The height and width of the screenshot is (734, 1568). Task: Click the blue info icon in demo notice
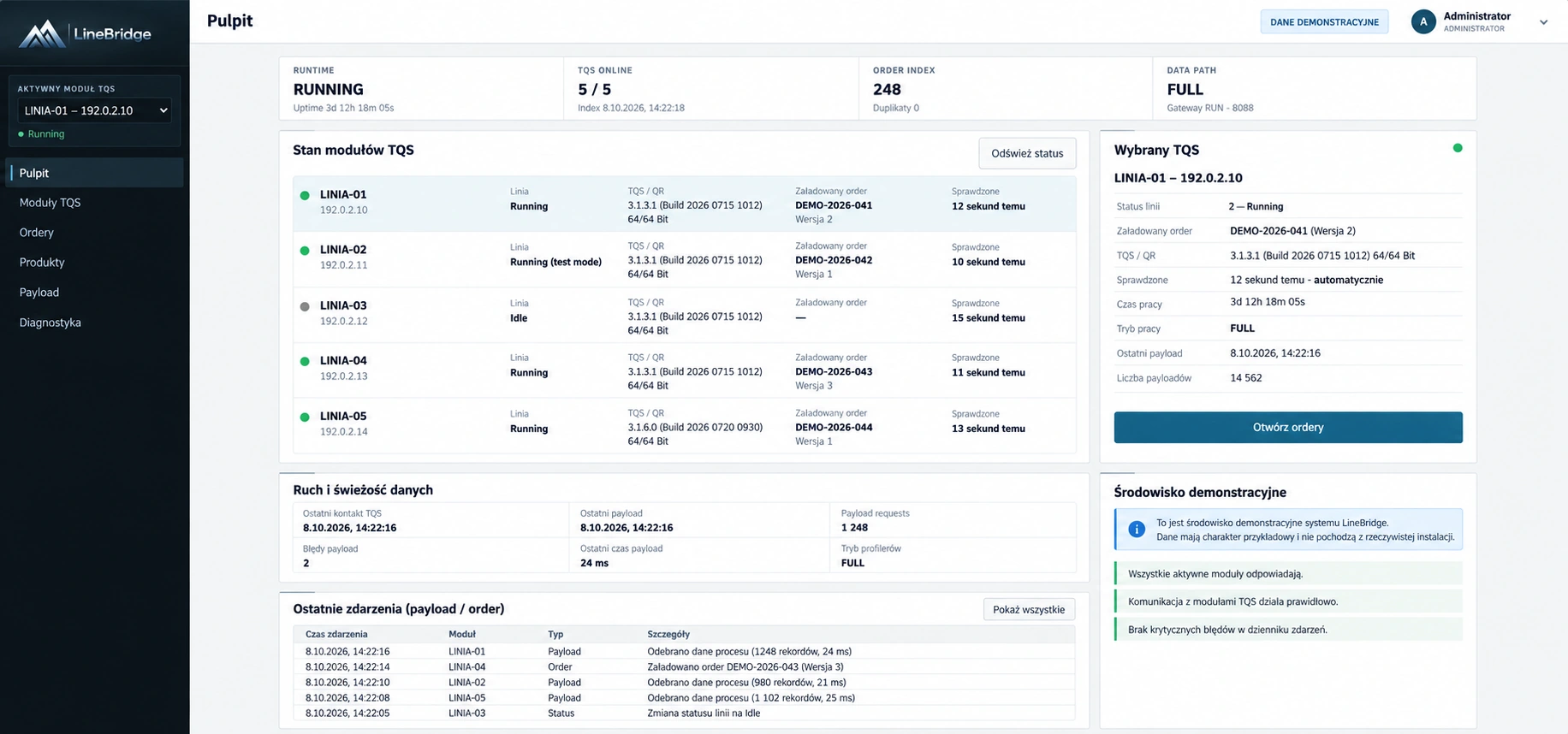[x=1136, y=530]
